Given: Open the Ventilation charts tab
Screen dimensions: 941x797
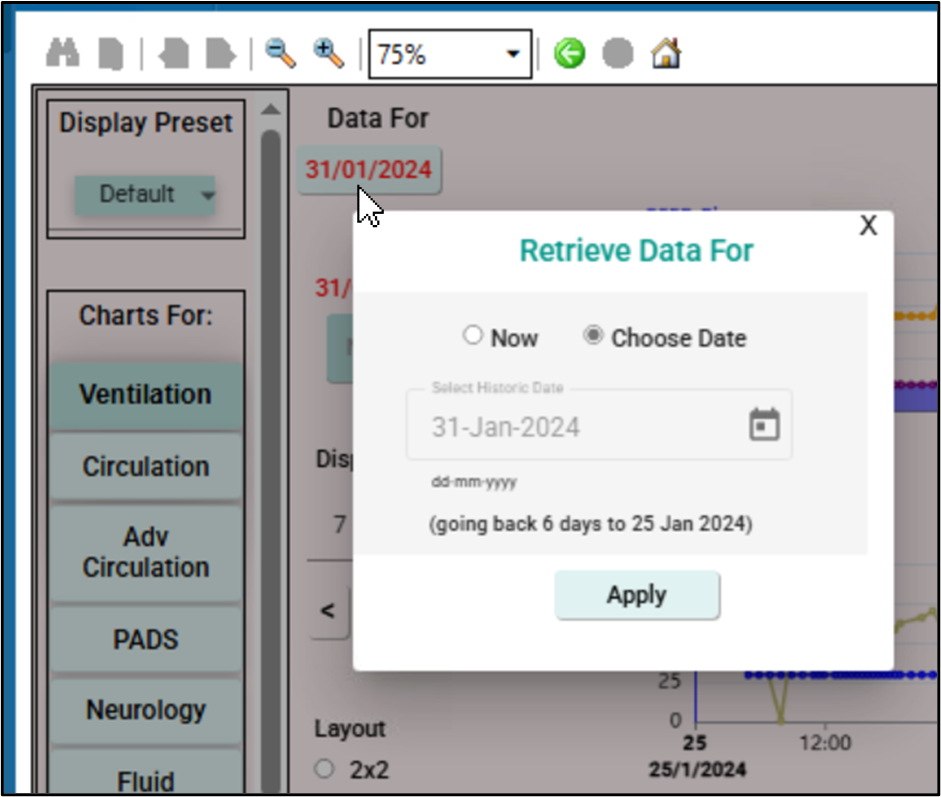Looking at the screenshot, I should click(146, 394).
